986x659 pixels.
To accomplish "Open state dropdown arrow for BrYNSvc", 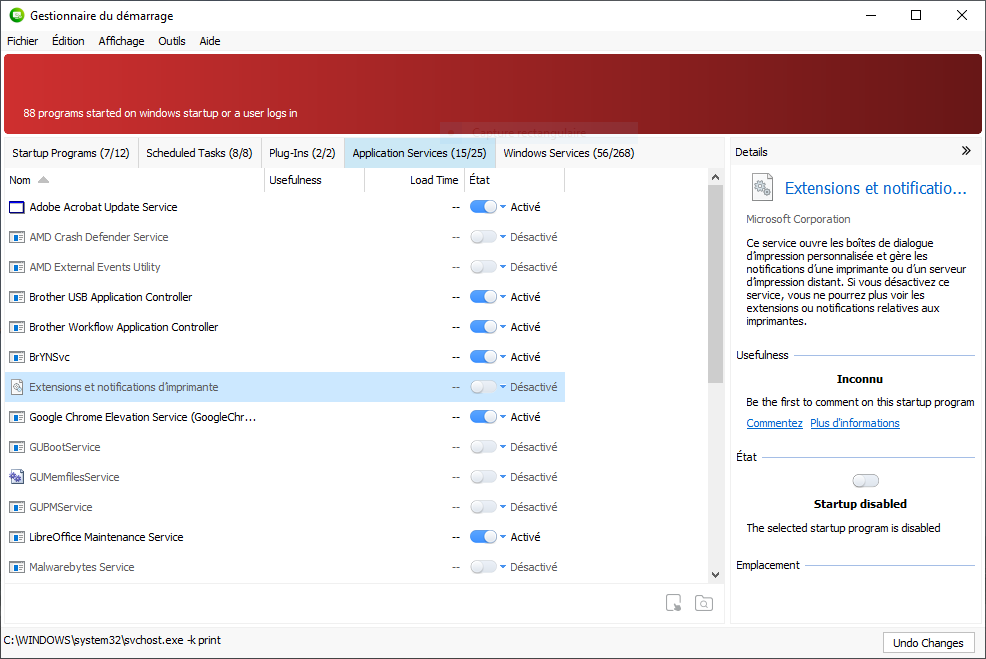I will (503, 357).
